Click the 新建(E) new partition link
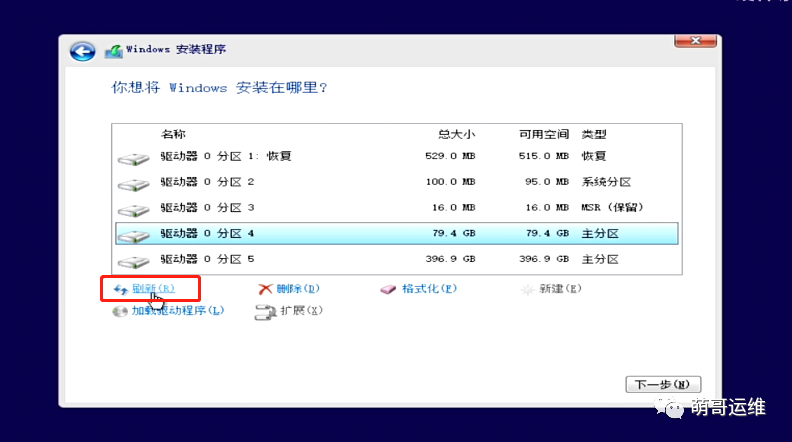 coord(560,288)
